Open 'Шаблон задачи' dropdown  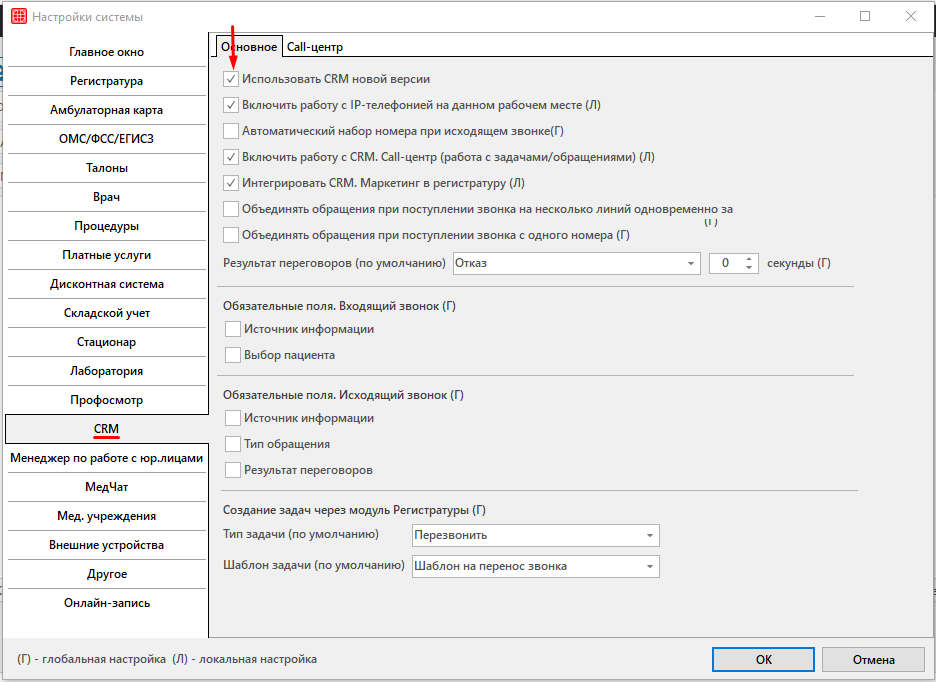click(536, 566)
